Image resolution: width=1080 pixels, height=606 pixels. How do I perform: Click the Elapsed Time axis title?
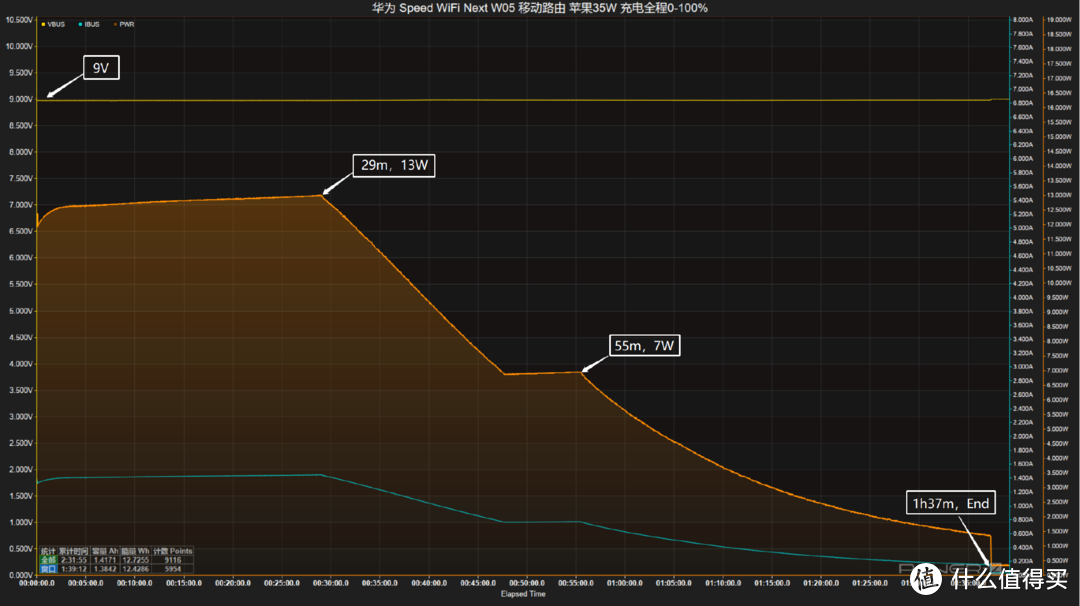(523, 594)
